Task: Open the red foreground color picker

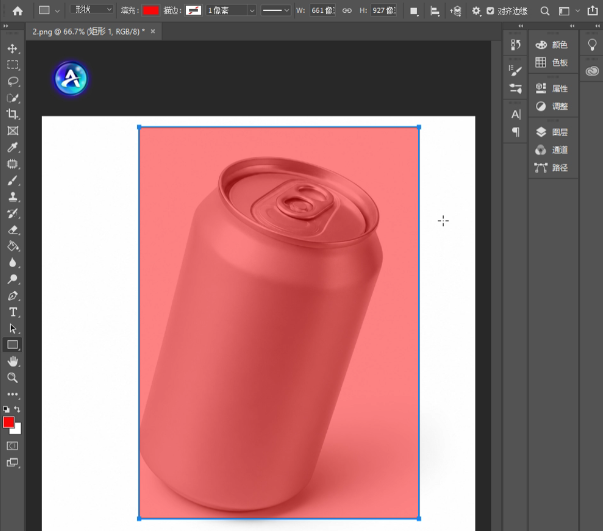Action: click(8, 422)
